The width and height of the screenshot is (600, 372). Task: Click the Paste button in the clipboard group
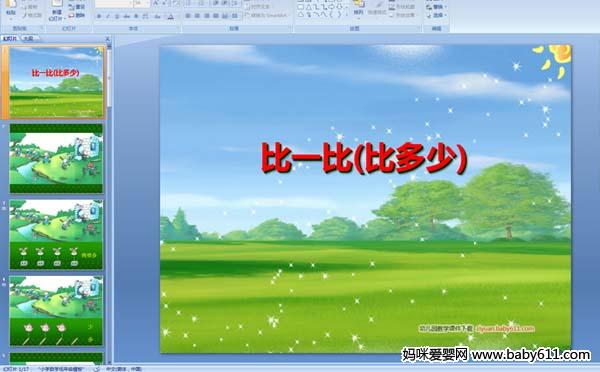pos(10,8)
